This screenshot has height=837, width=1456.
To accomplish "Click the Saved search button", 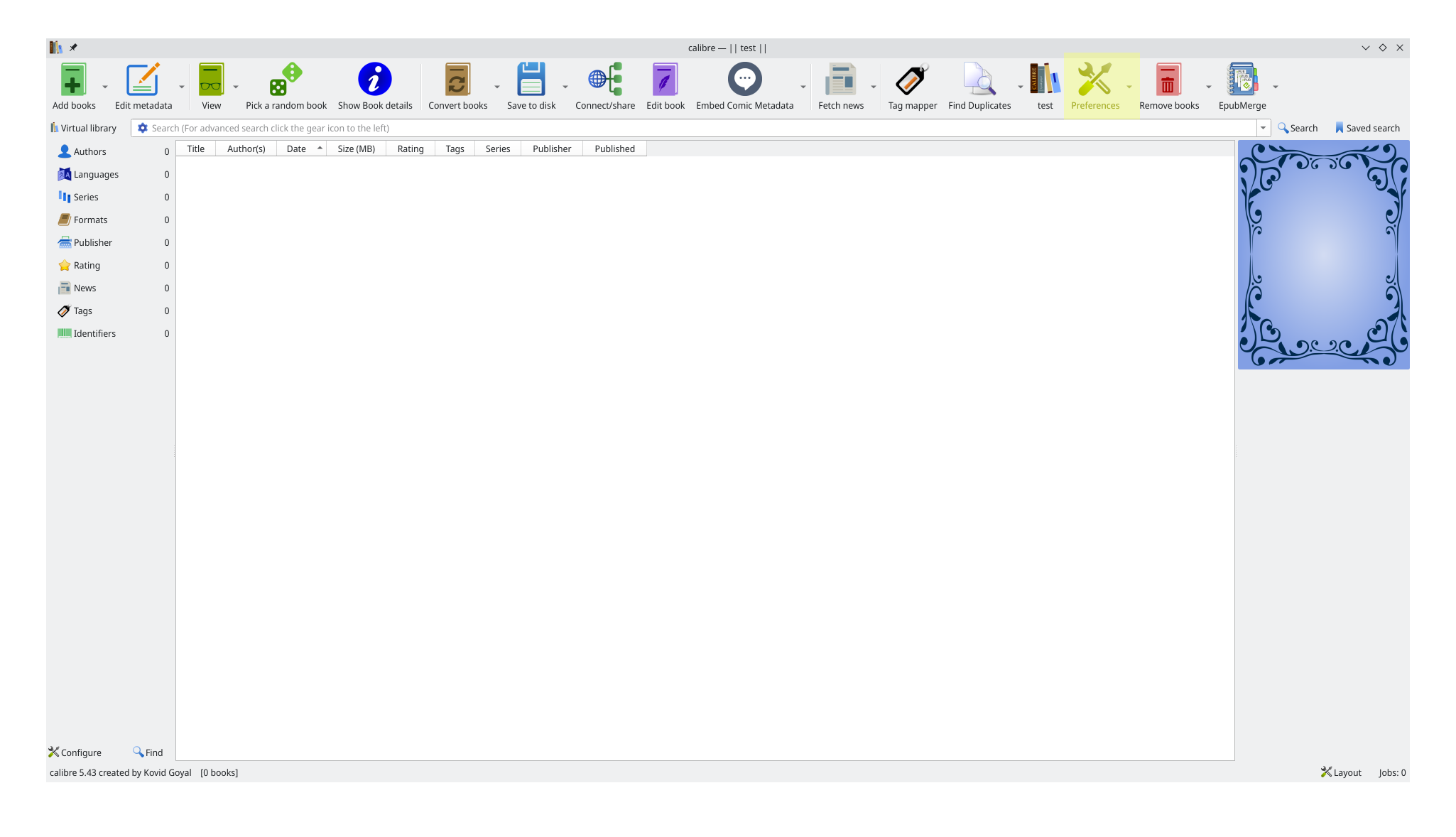I will tap(1367, 129).
